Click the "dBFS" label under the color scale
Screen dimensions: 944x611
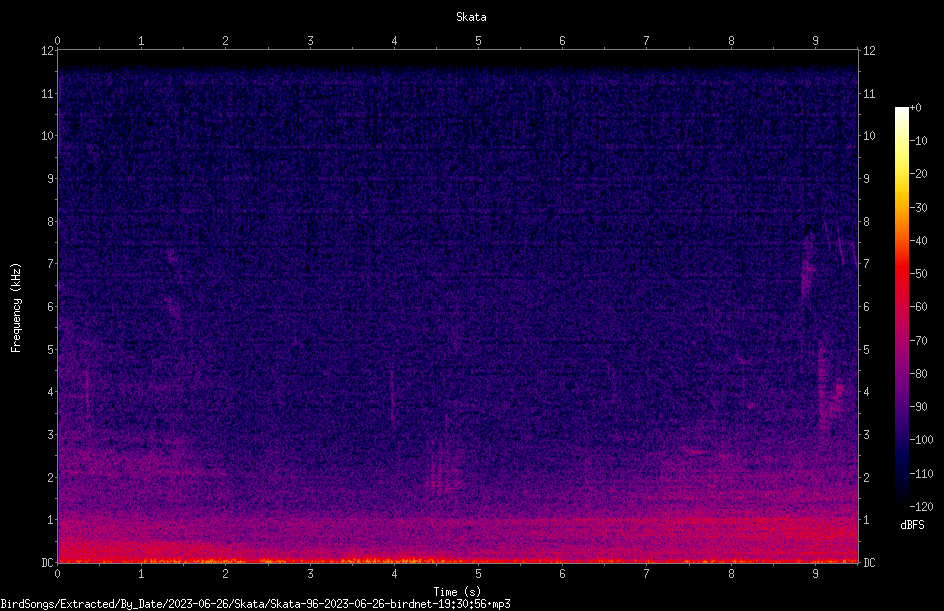912,525
